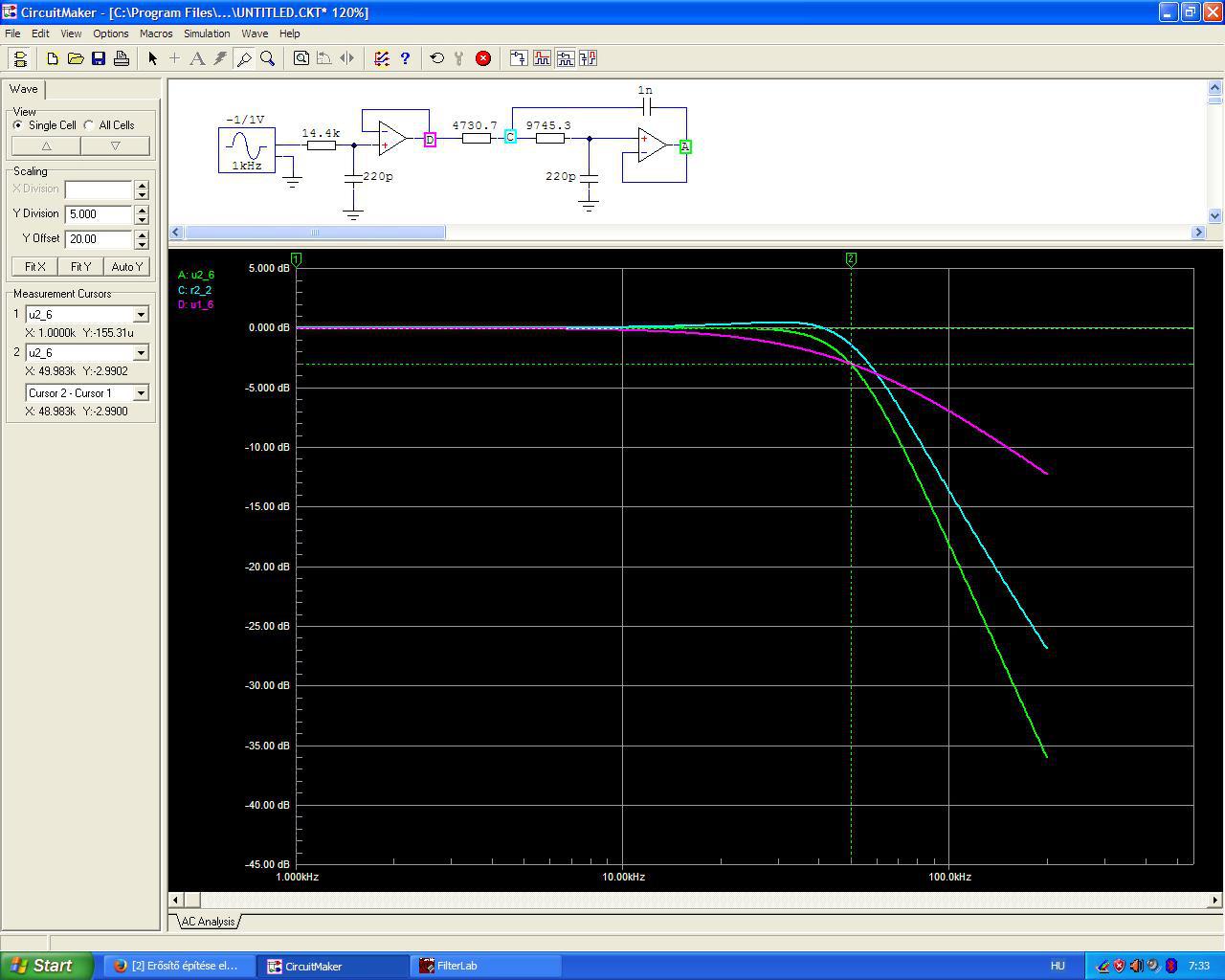The height and width of the screenshot is (980, 1225).
Task: Click the magenta probe D in schematic
Action: pyautogui.click(x=430, y=140)
